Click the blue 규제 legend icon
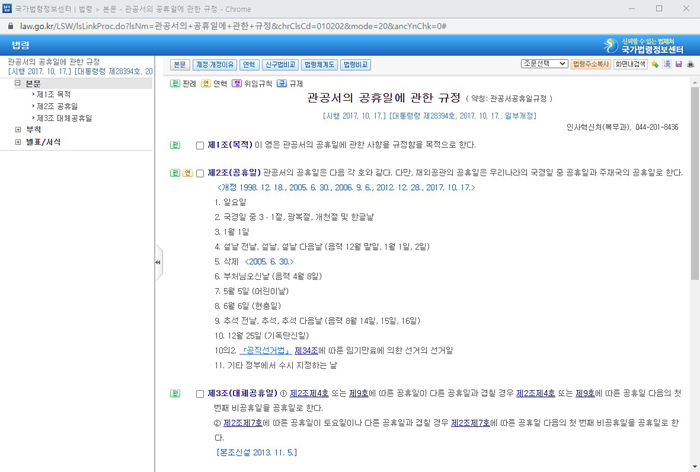The width and height of the screenshot is (700, 472). pos(282,84)
